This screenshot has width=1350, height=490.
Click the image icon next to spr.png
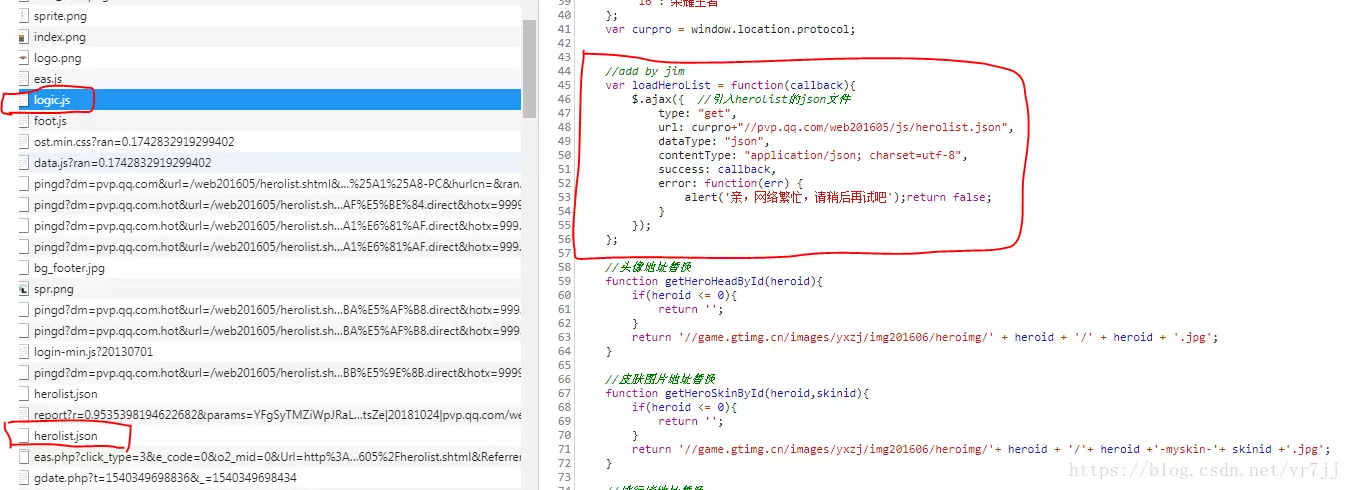pyautogui.click(x=24, y=289)
